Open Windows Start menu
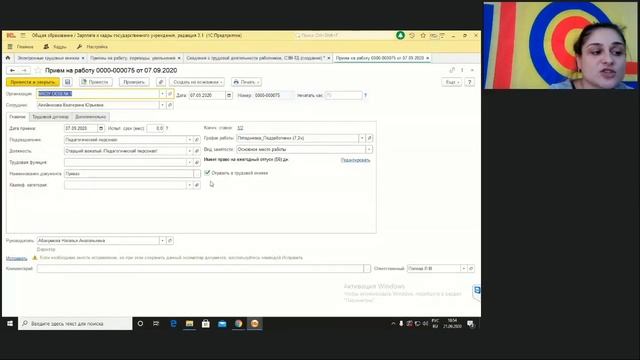Screen dimensions: 640x360 (10, 324)
